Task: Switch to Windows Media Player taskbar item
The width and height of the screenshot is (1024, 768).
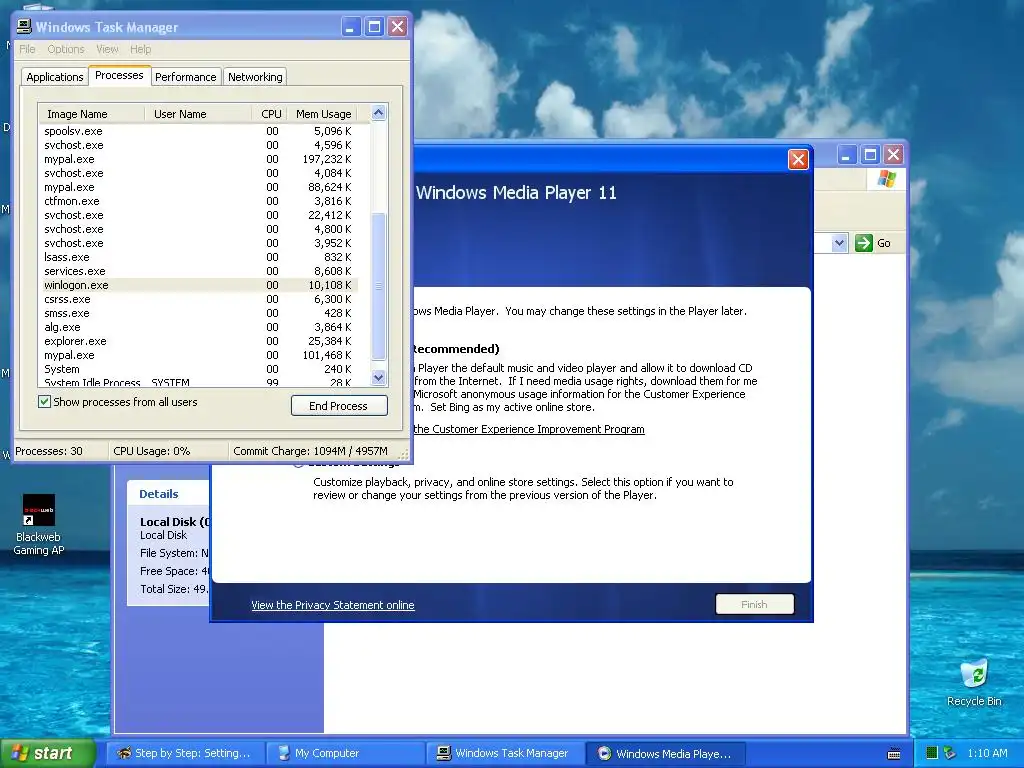Action: click(x=667, y=754)
